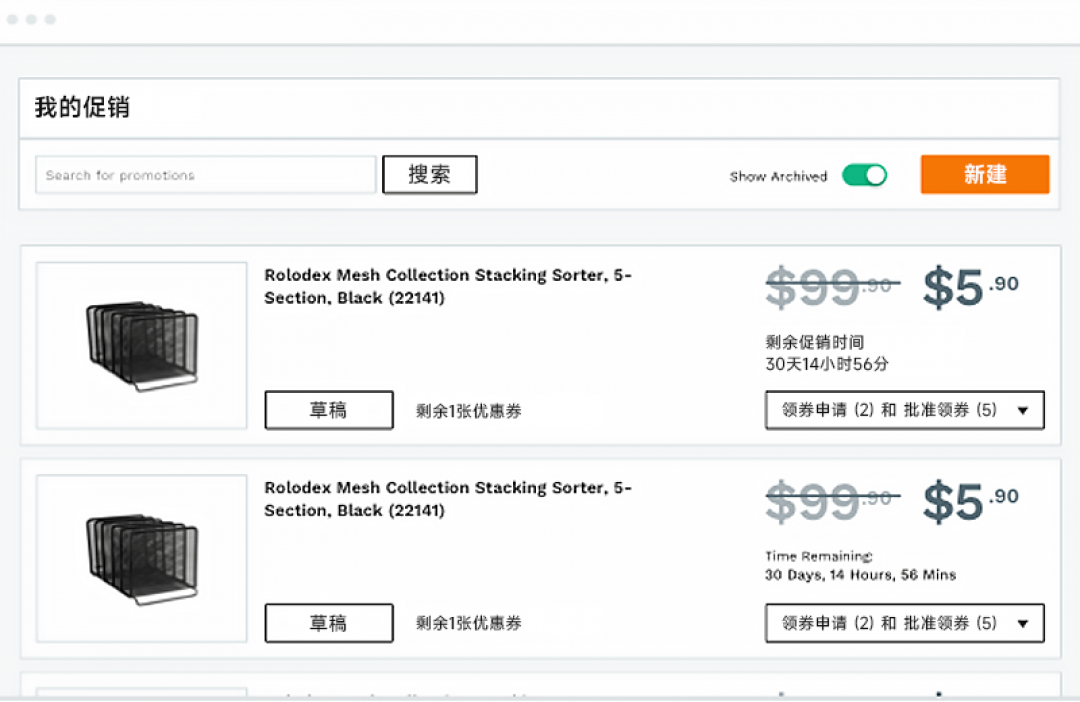Click the 剩余促销时间 label
Viewport: 1080px width, 702px height.
tap(815, 342)
